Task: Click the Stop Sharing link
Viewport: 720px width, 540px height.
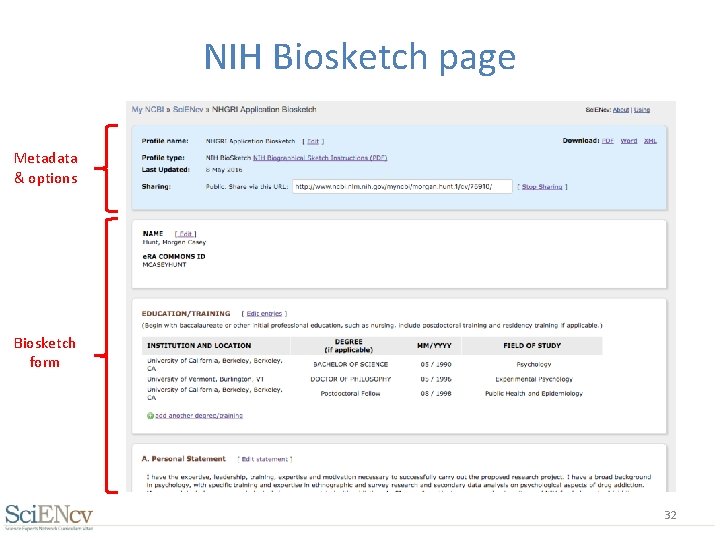Action: click(x=542, y=187)
